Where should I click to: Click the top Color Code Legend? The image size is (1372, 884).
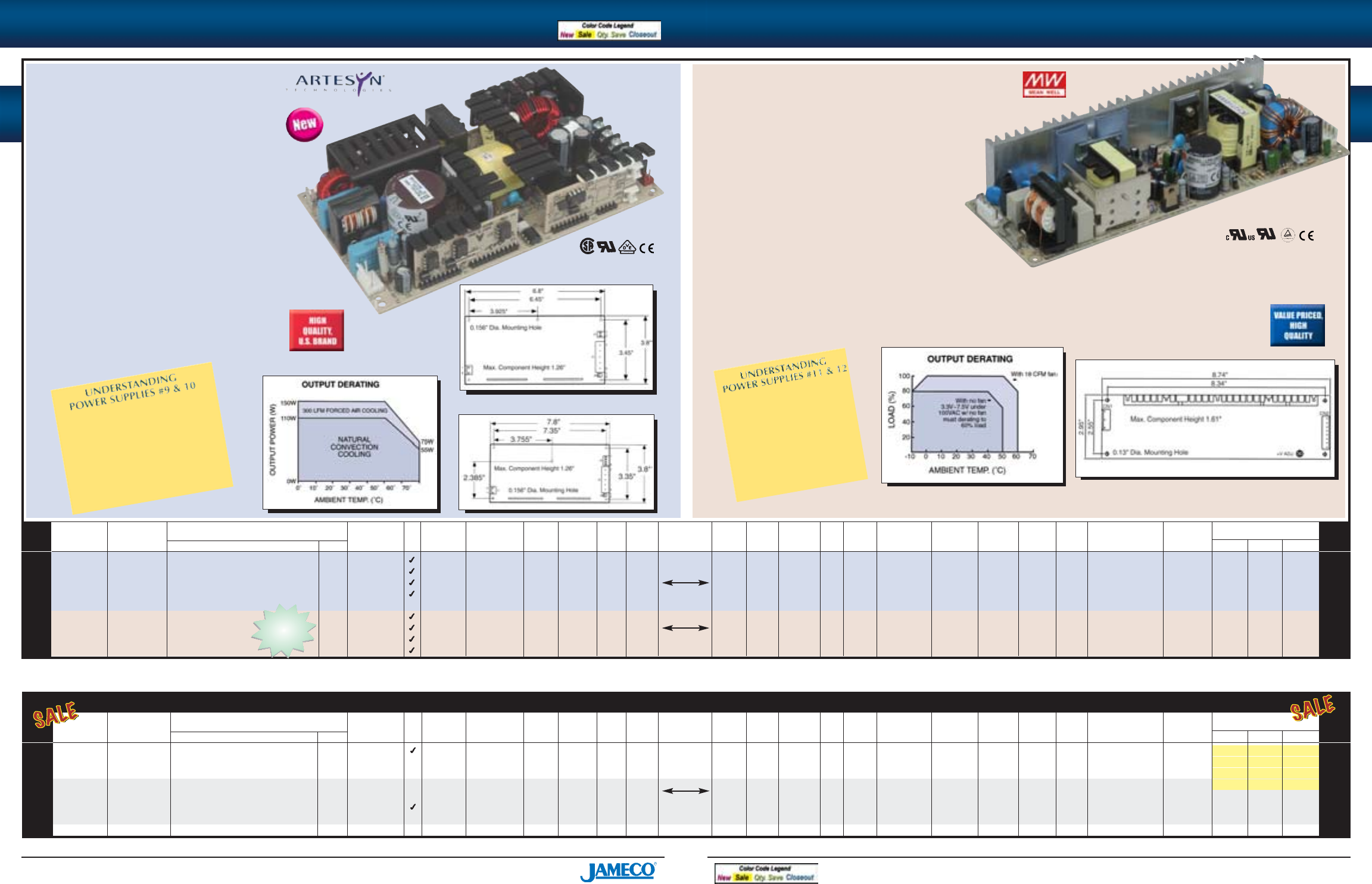click(609, 30)
